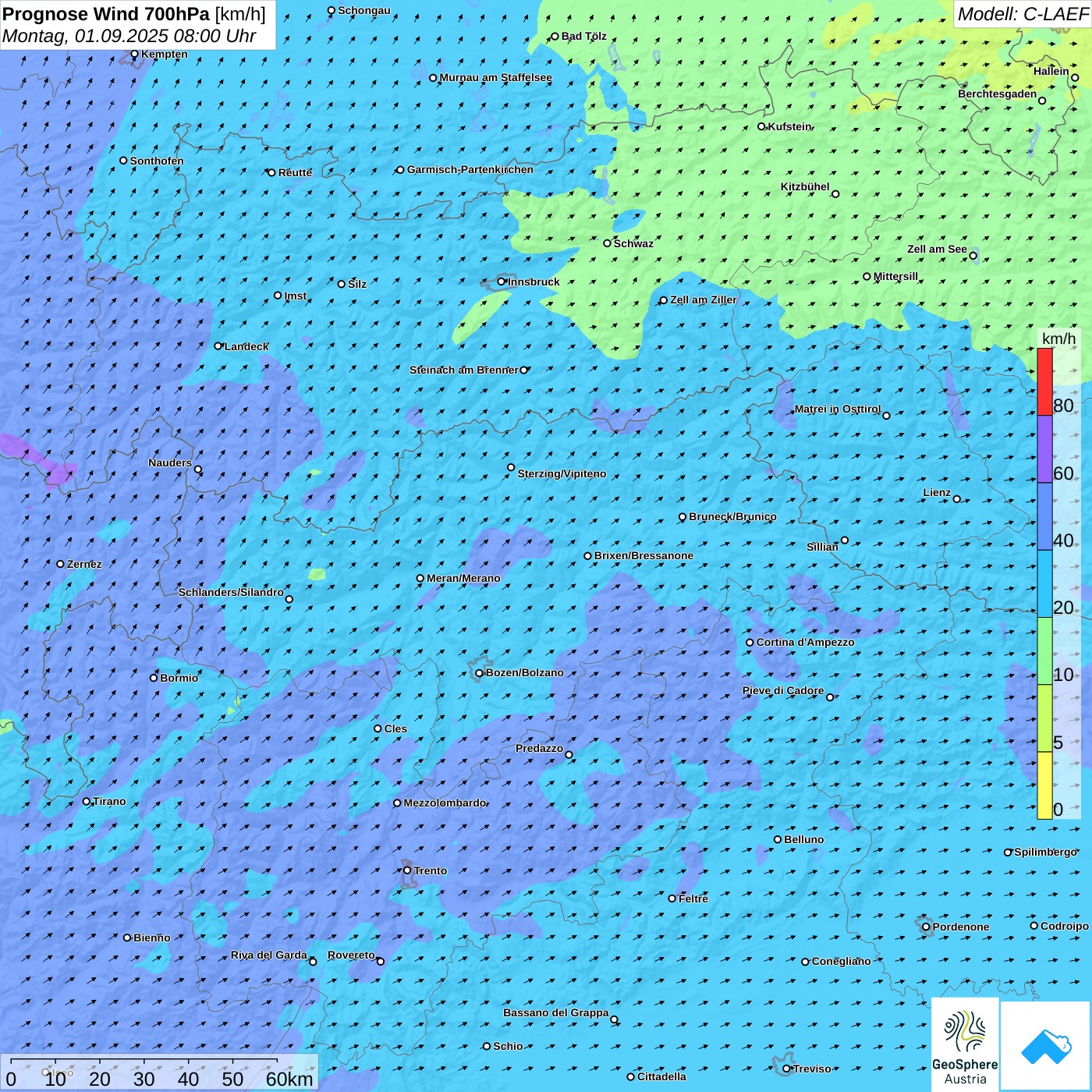
Task: Click the "Brixen/Bressanone" label
Action: click(x=643, y=555)
